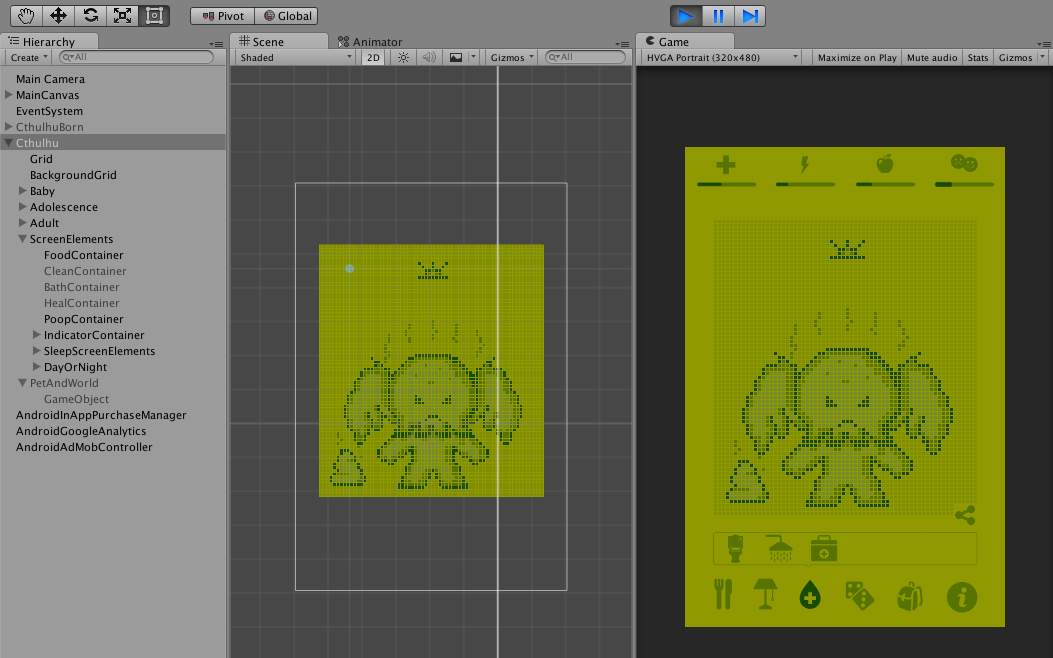The height and width of the screenshot is (658, 1053).
Task: Expand the Adolescence object
Action: [23, 207]
